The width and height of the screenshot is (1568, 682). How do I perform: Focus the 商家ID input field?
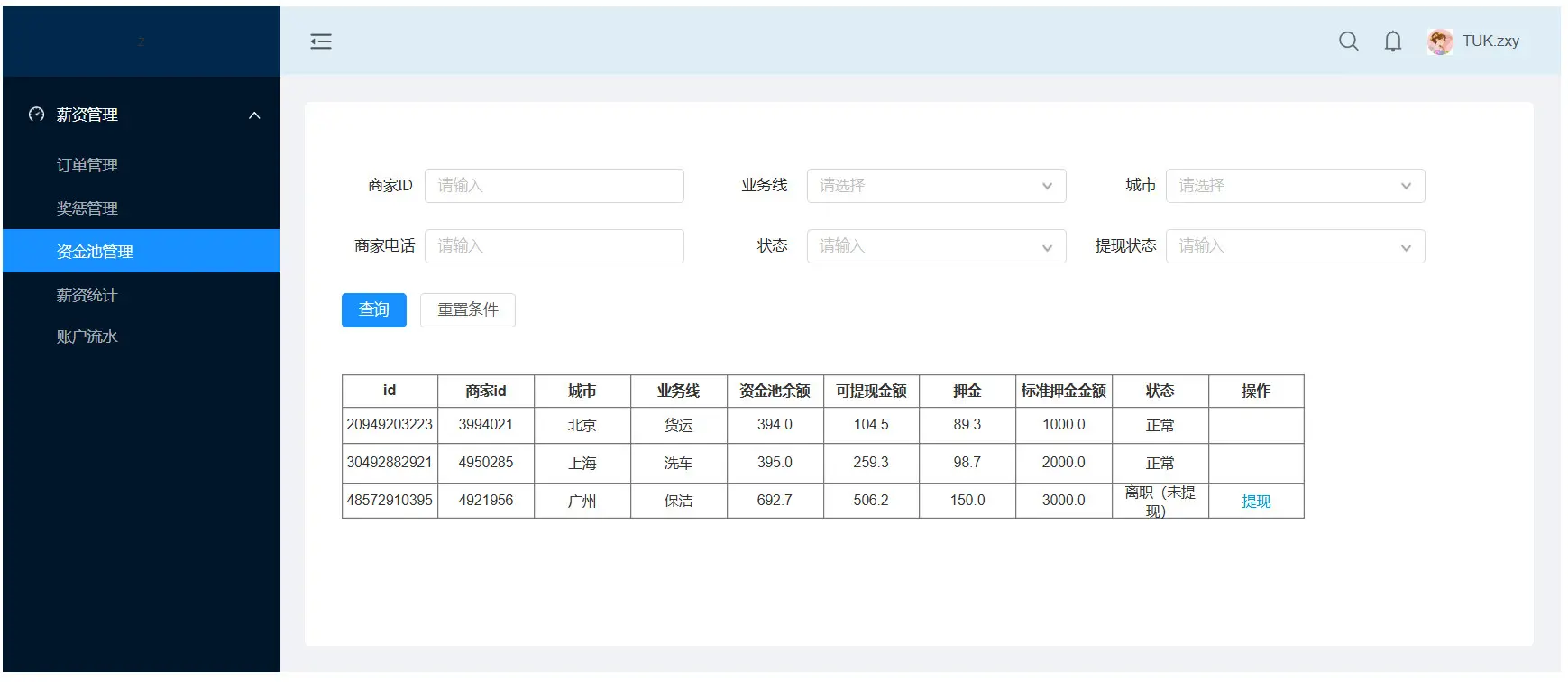554,186
